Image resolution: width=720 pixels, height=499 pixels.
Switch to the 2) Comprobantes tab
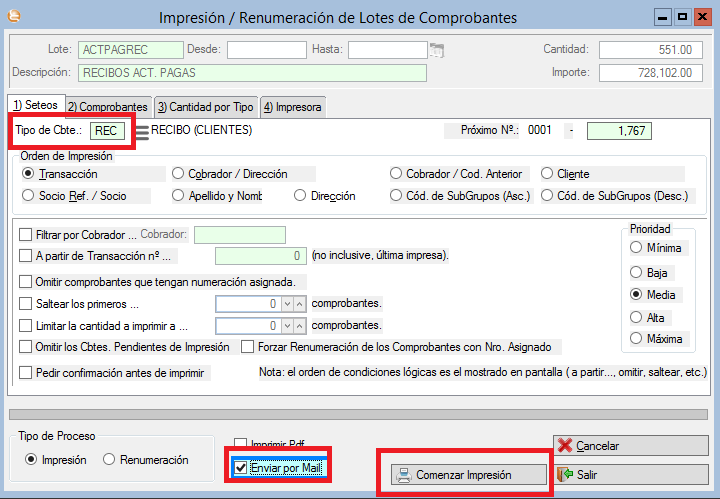click(x=107, y=107)
